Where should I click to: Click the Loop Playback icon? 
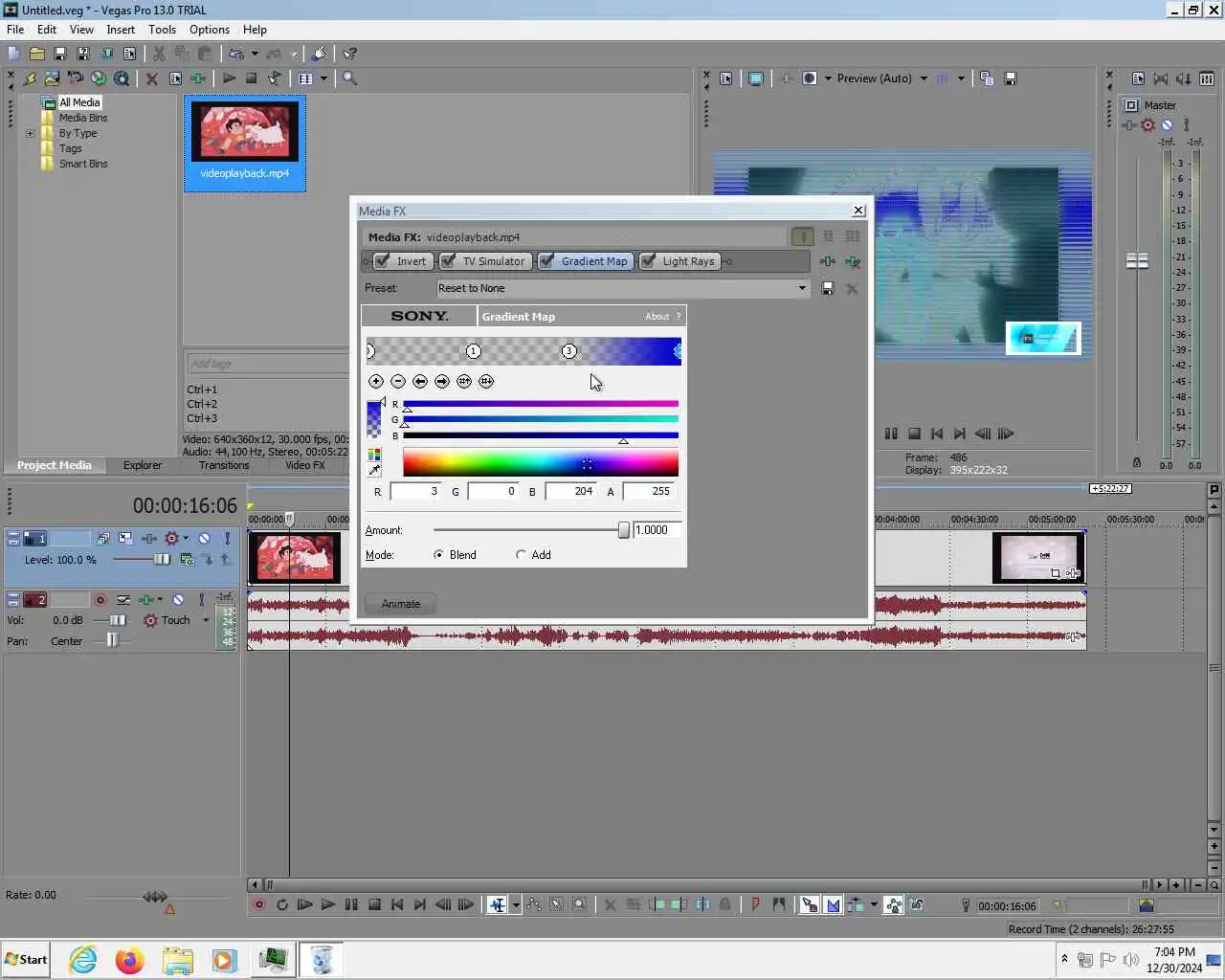pyautogui.click(x=281, y=904)
